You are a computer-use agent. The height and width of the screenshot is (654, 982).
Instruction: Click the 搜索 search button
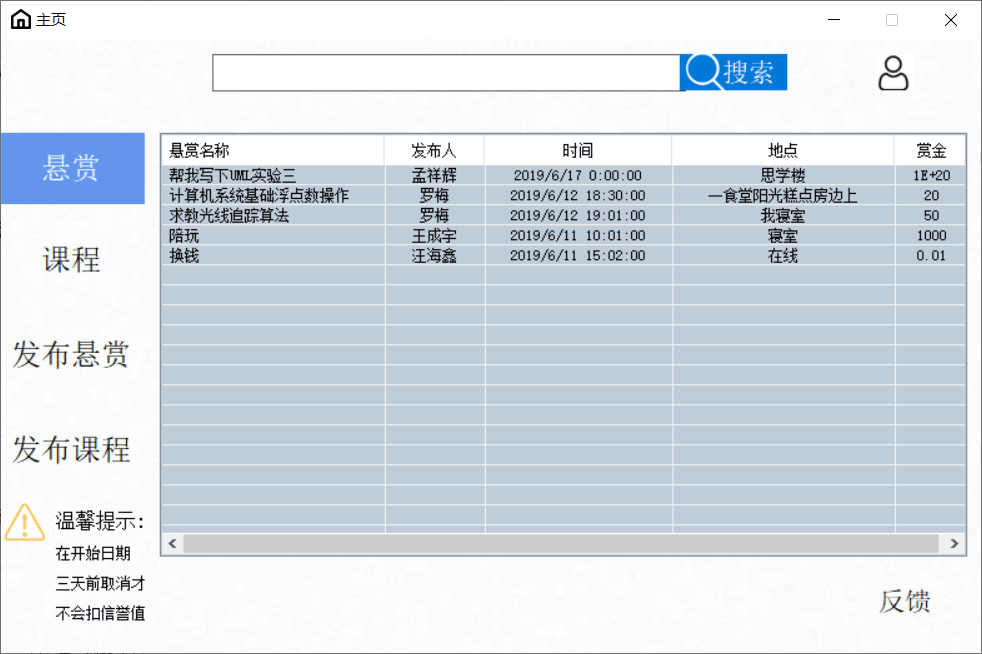coord(733,72)
